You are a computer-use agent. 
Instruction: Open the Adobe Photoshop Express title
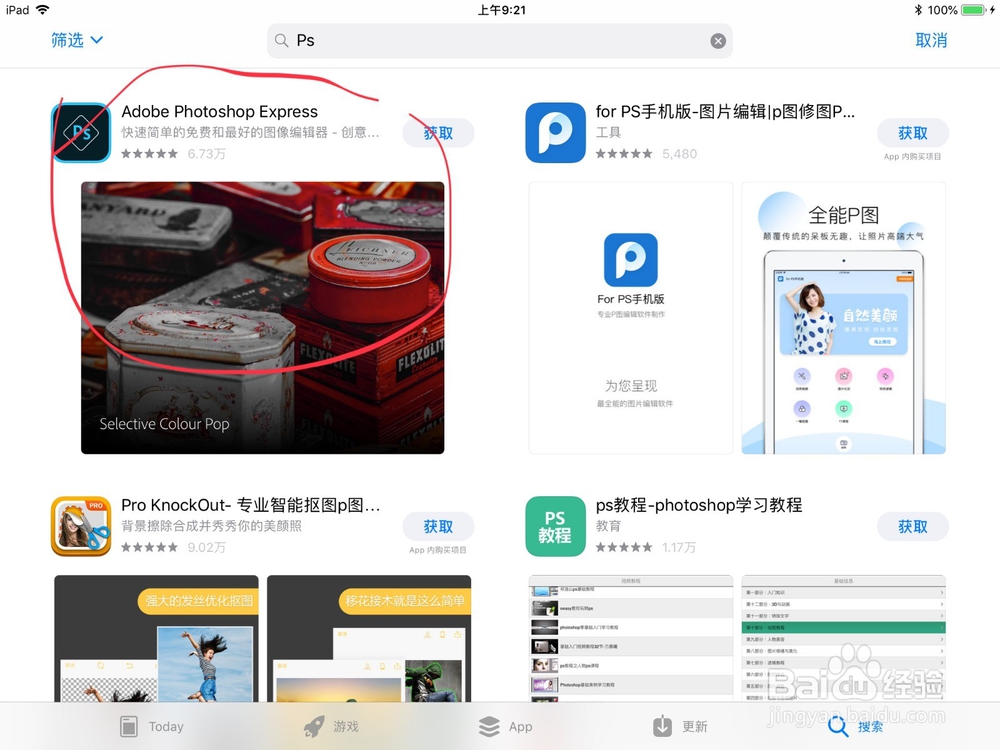[219, 112]
